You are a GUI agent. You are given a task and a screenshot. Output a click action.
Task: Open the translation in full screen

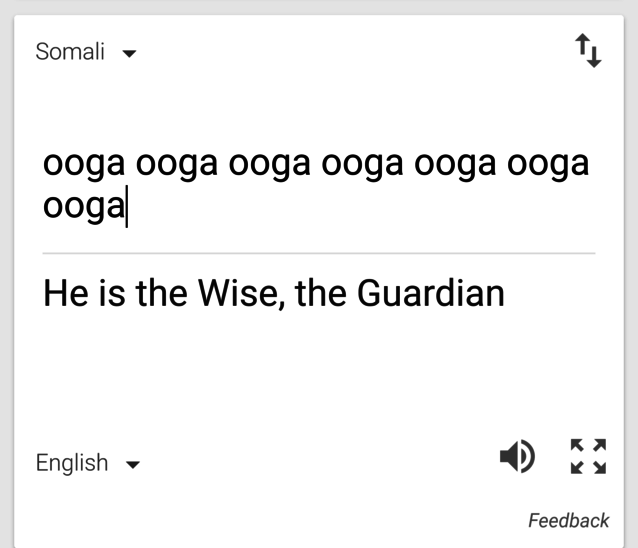coord(588,456)
